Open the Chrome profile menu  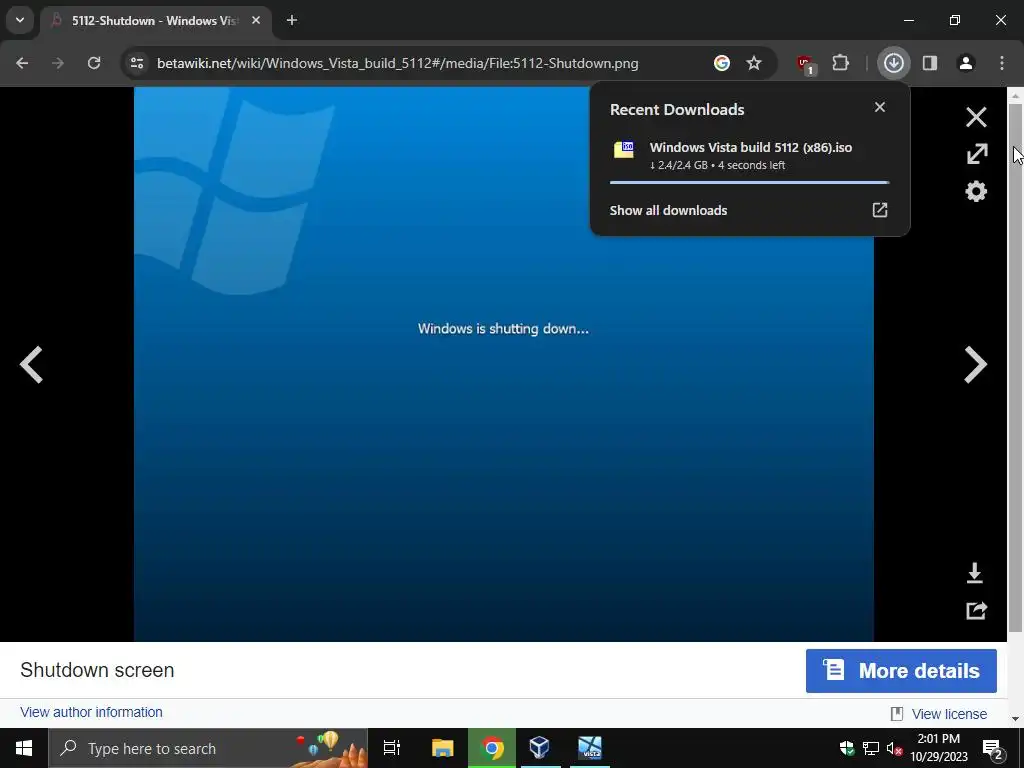(x=966, y=63)
